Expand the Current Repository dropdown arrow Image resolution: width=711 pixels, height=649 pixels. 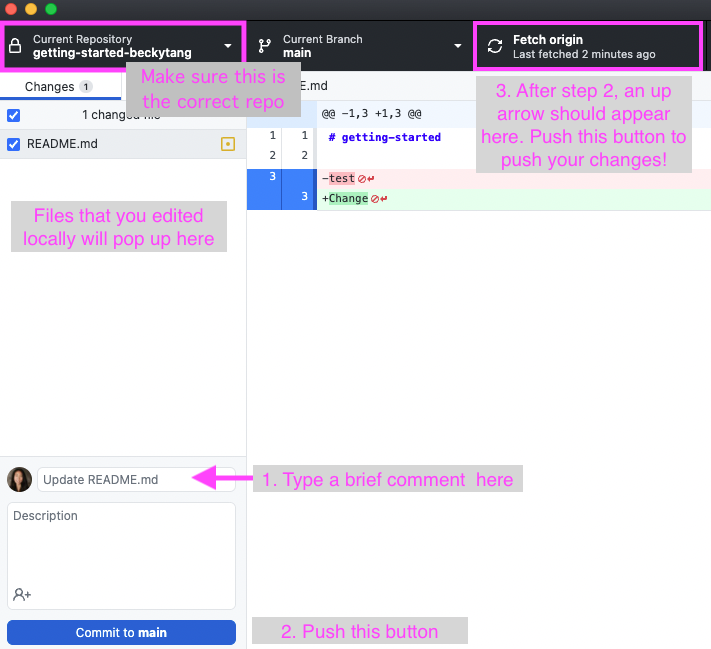(228, 46)
